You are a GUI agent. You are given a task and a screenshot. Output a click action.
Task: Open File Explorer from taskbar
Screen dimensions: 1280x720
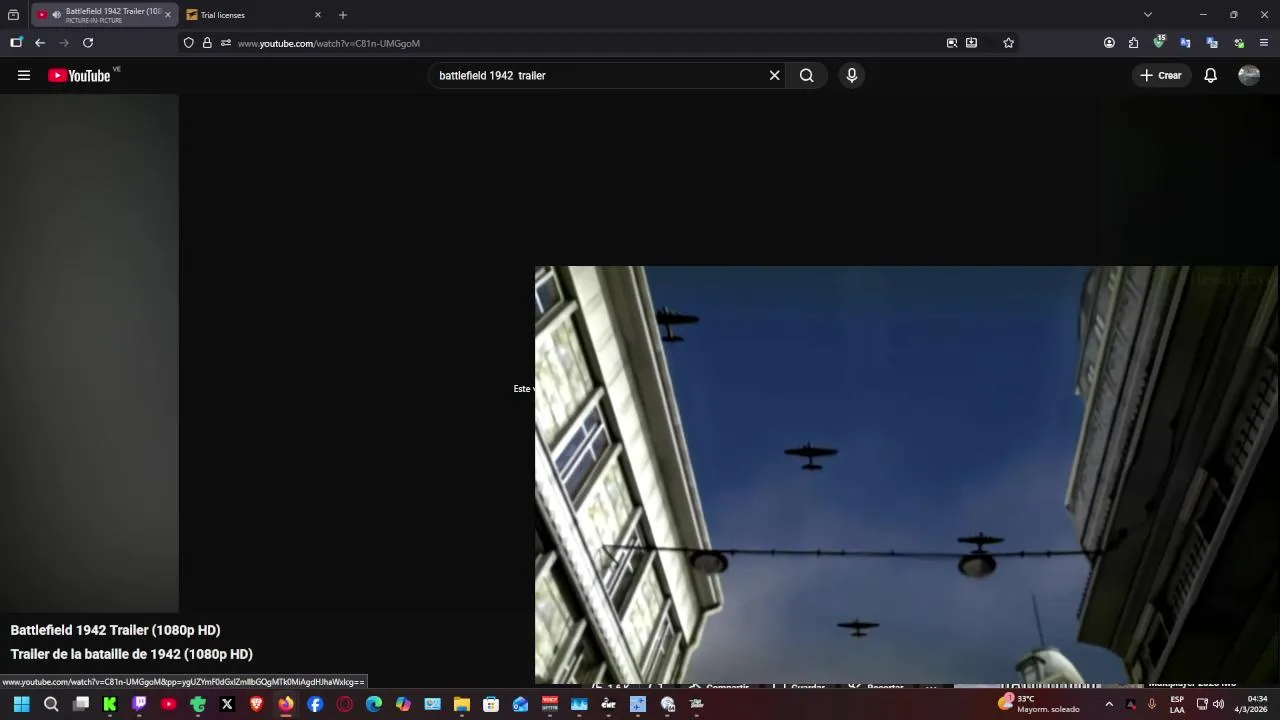462,704
